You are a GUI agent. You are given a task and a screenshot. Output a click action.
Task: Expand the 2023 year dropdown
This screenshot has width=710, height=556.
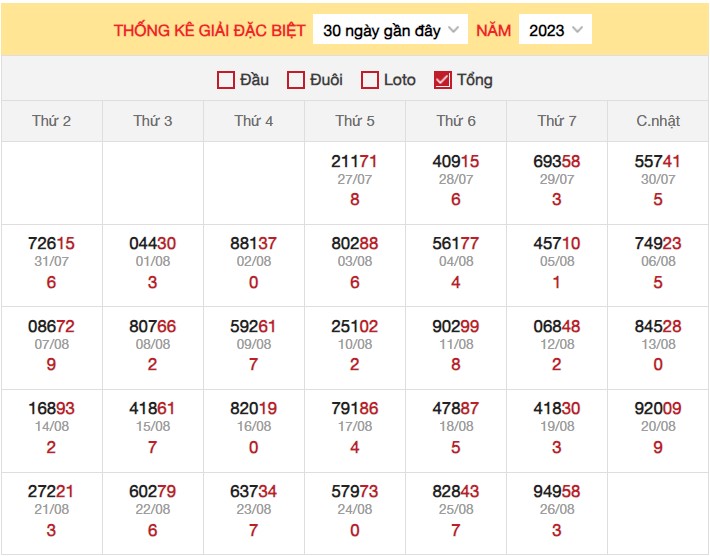[x=555, y=30]
